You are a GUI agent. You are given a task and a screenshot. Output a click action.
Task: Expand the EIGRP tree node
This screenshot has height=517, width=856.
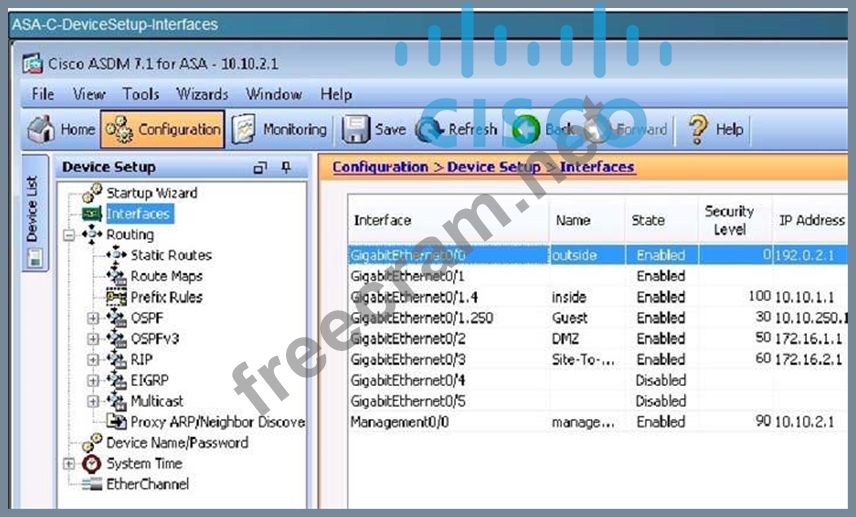(x=93, y=380)
